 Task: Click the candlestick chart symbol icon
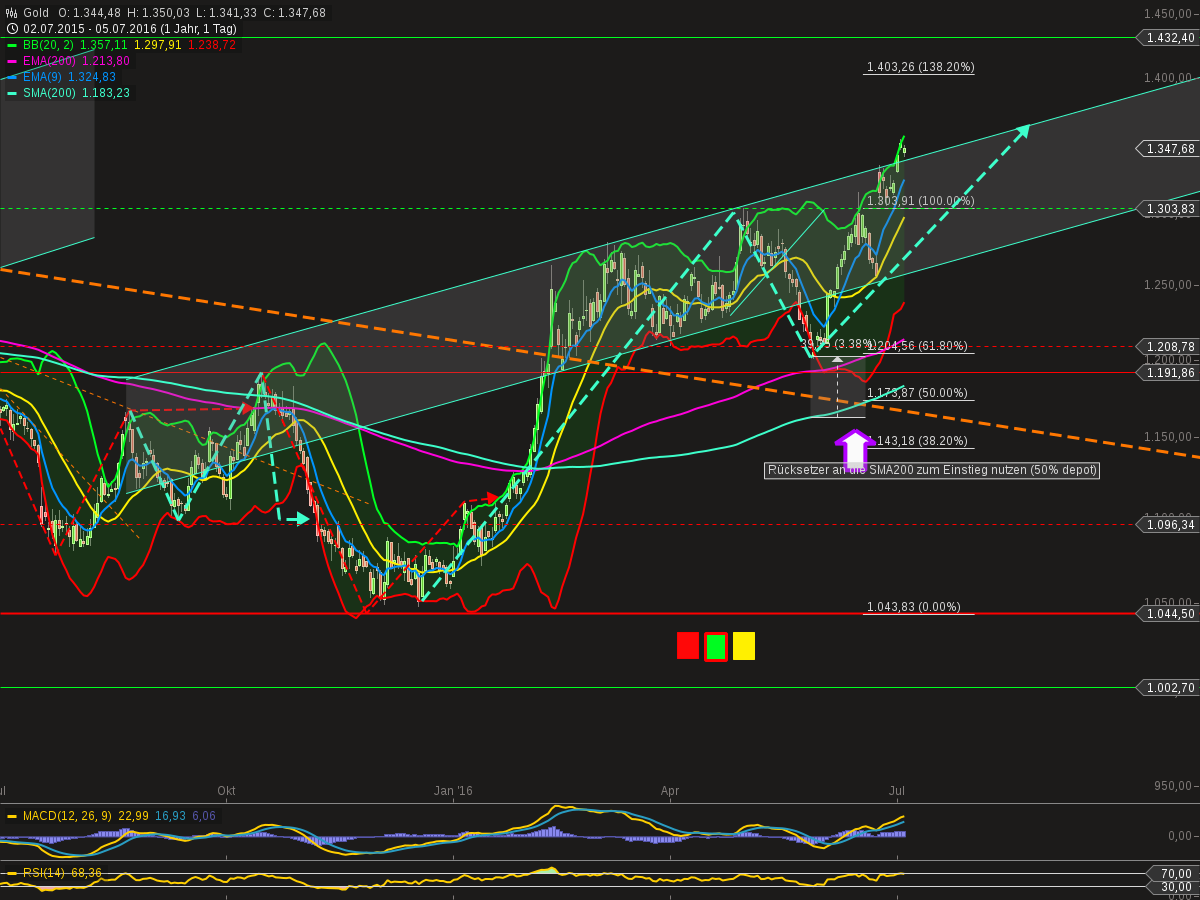pos(10,13)
